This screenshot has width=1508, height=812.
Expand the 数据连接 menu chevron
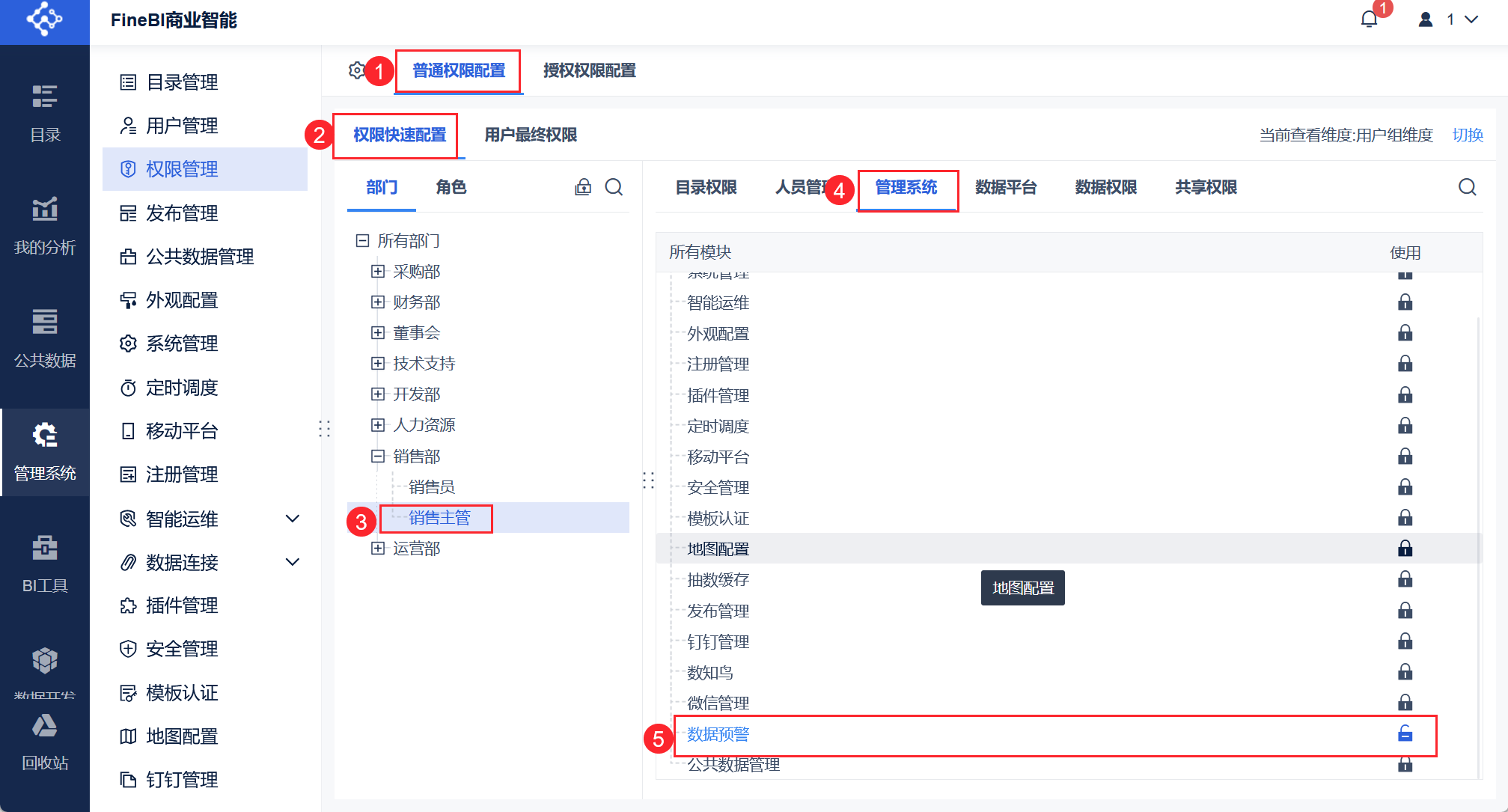293,562
